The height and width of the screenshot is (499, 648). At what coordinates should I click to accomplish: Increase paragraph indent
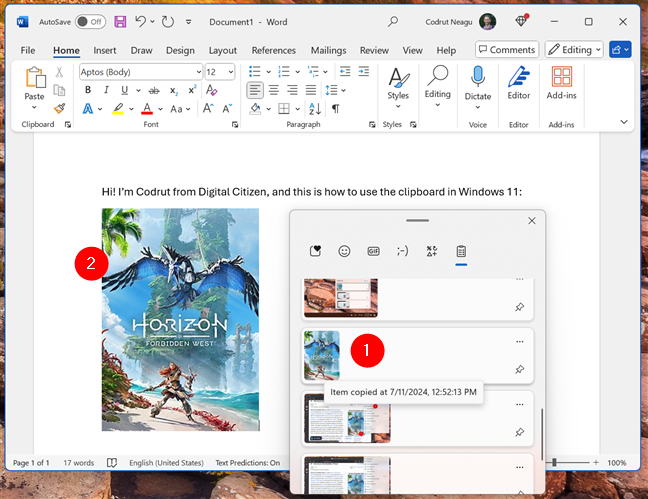pos(364,72)
